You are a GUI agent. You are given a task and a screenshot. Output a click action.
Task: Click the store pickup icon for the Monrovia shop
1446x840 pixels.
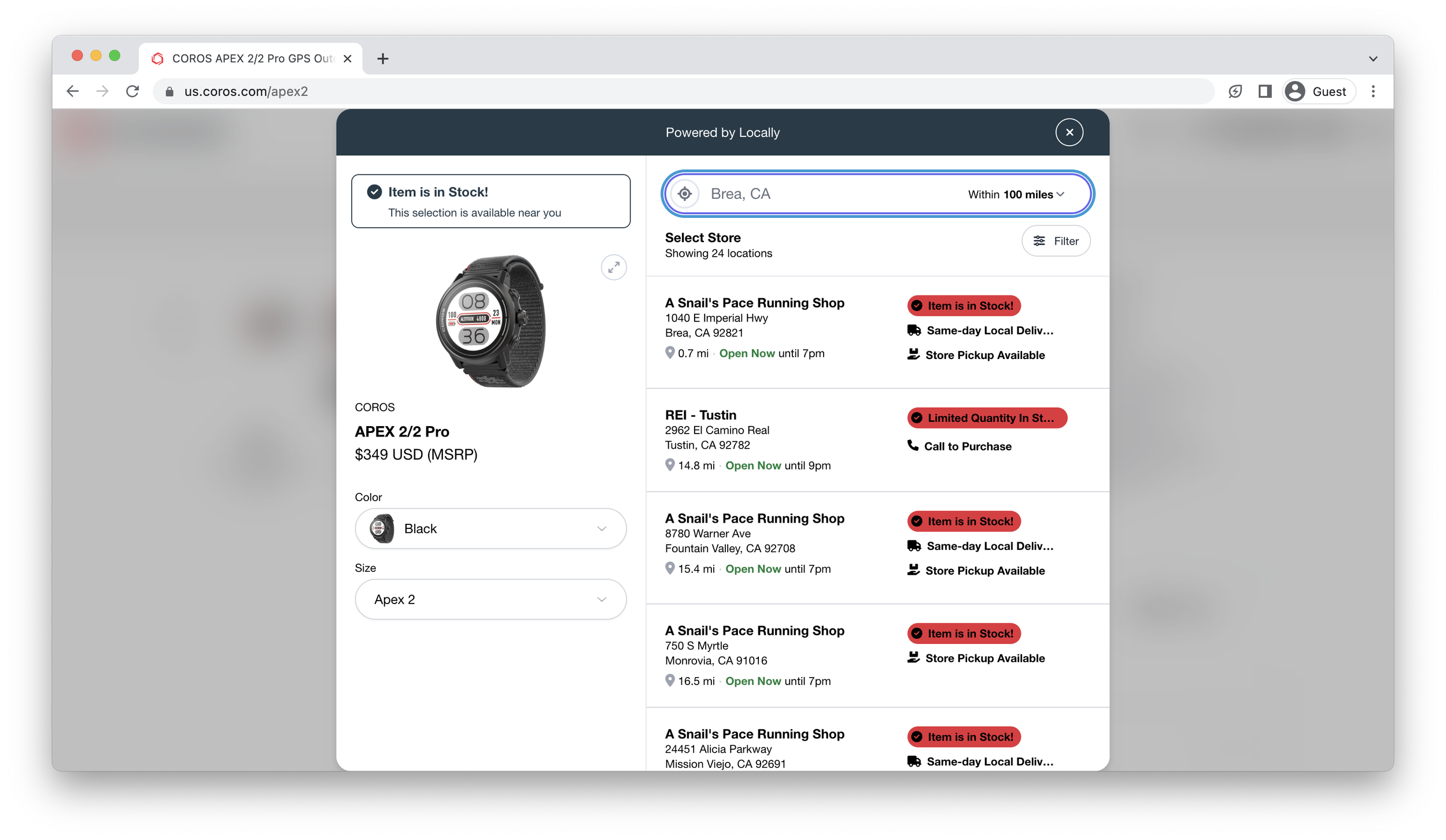(913, 658)
